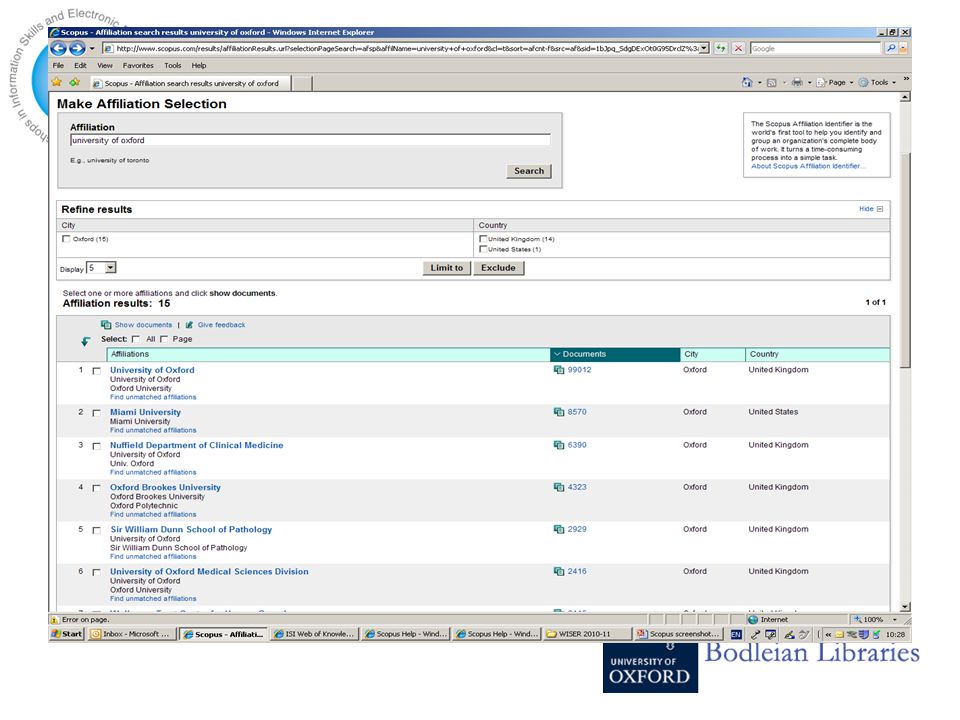Click the Limit to button
This screenshot has width=960, height=720.
[x=446, y=268]
